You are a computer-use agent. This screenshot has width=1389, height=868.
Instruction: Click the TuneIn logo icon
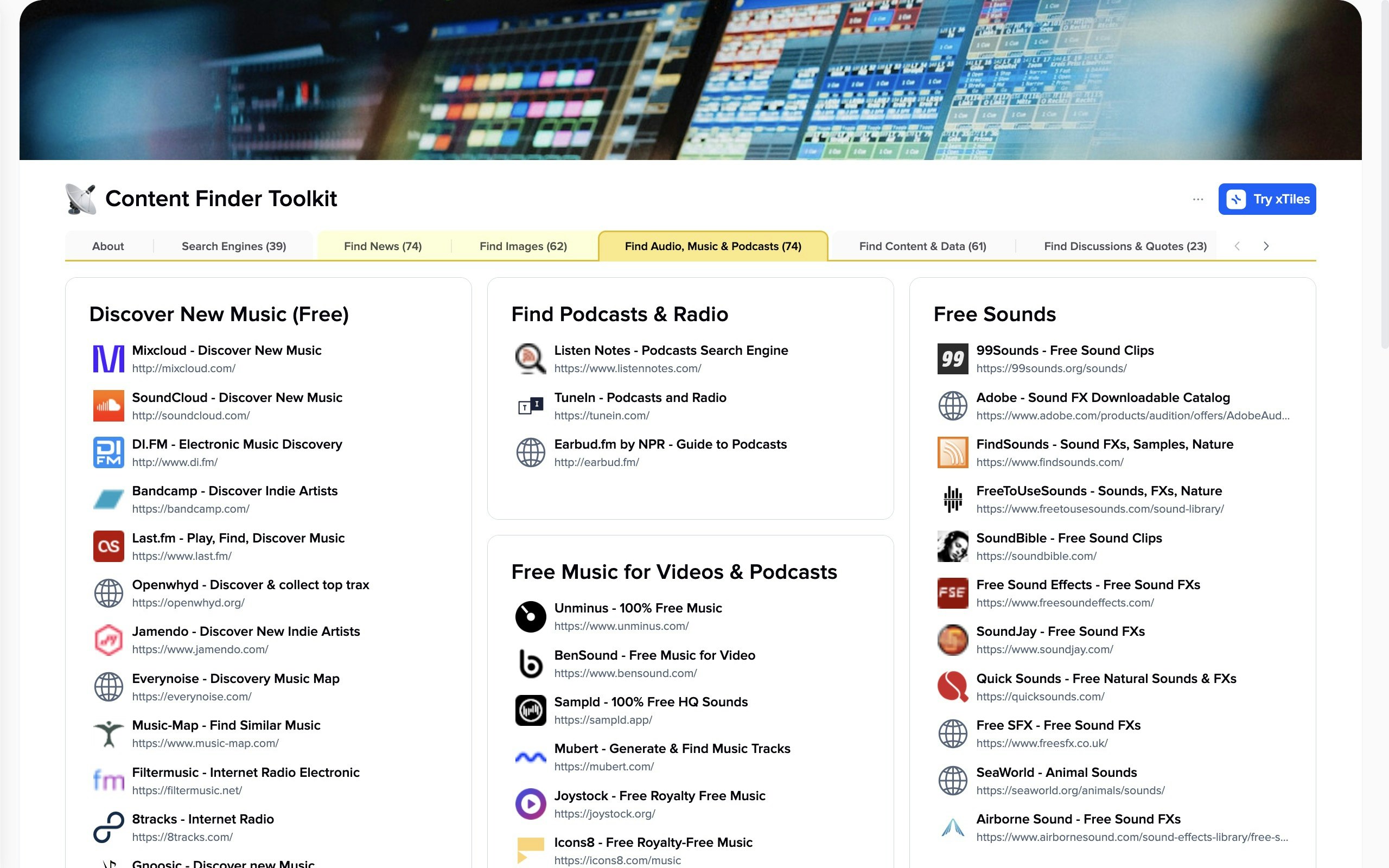tap(530, 406)
